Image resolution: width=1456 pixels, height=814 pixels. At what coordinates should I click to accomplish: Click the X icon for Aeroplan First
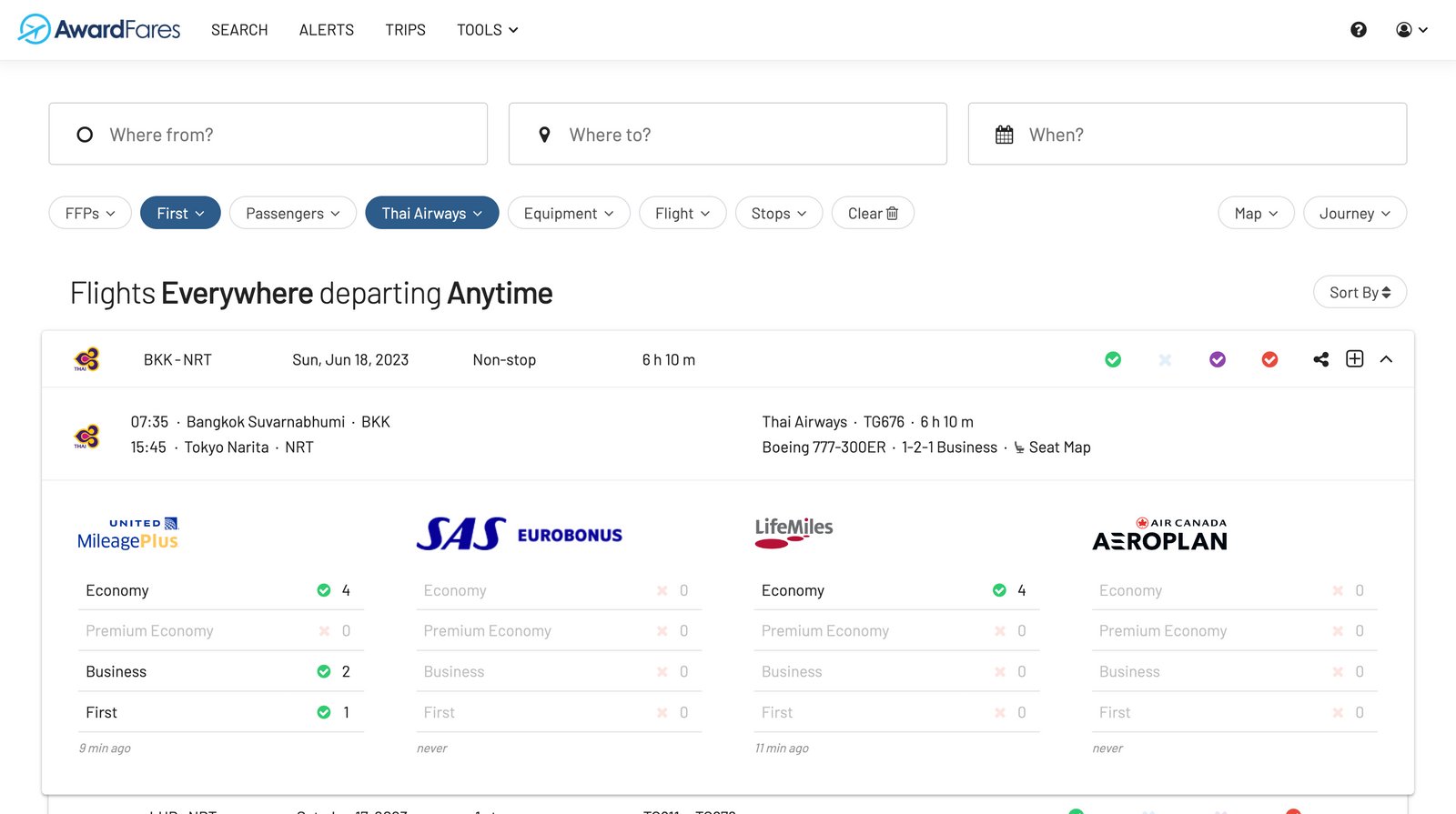click(x=1338, y=712)
